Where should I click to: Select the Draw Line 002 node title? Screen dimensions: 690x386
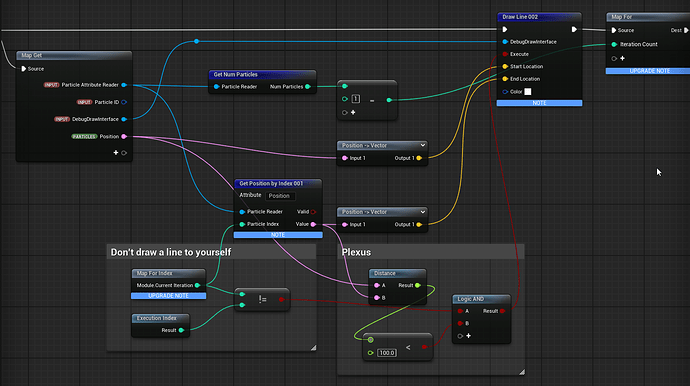[520, 17]
